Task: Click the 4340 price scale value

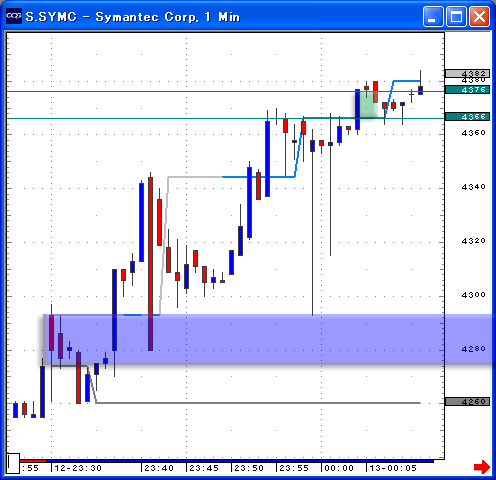Action: [x=473, y=187]
